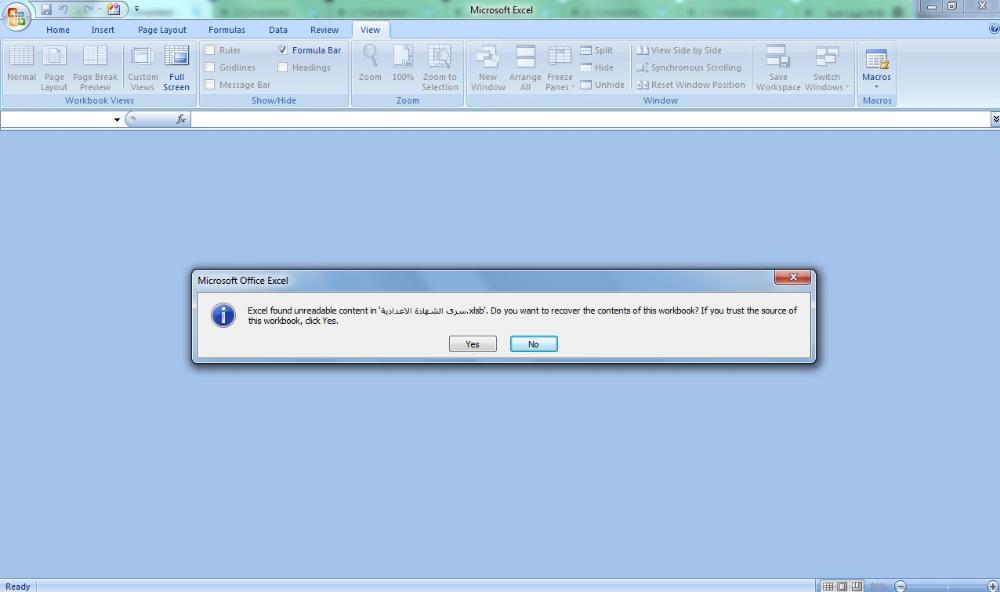Click zoom out minus button

pos(901,586)
